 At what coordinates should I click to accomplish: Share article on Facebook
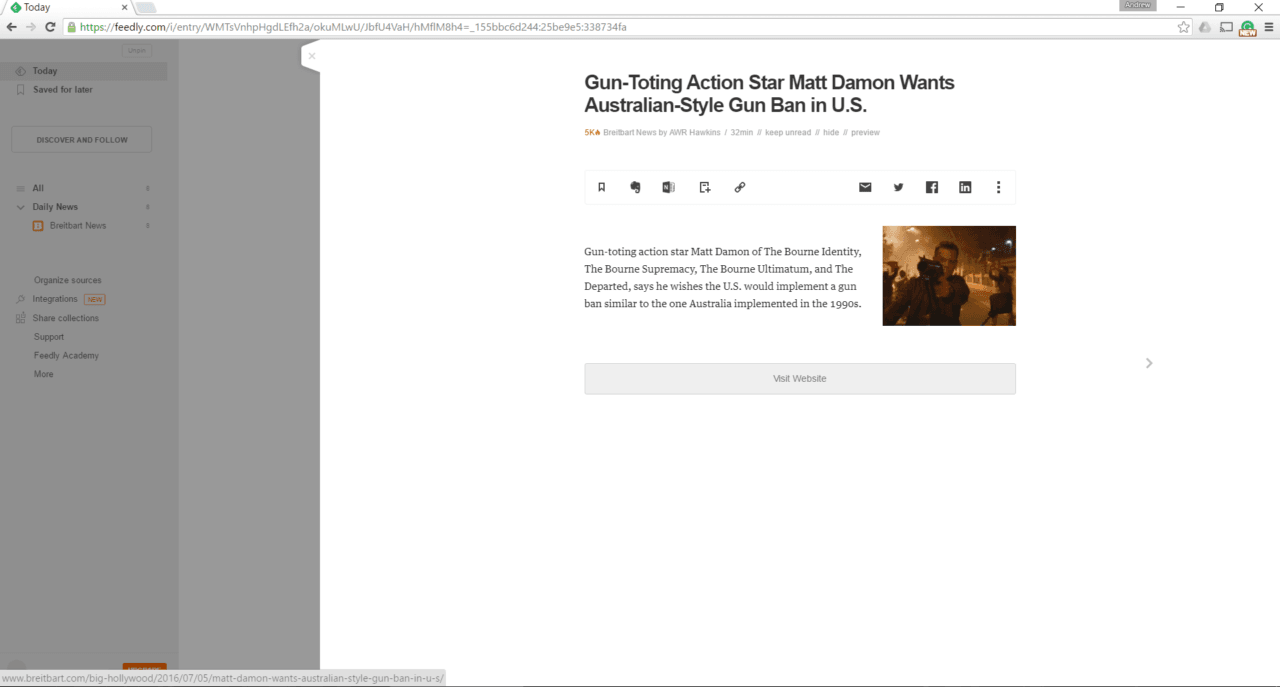pos(932,187)
